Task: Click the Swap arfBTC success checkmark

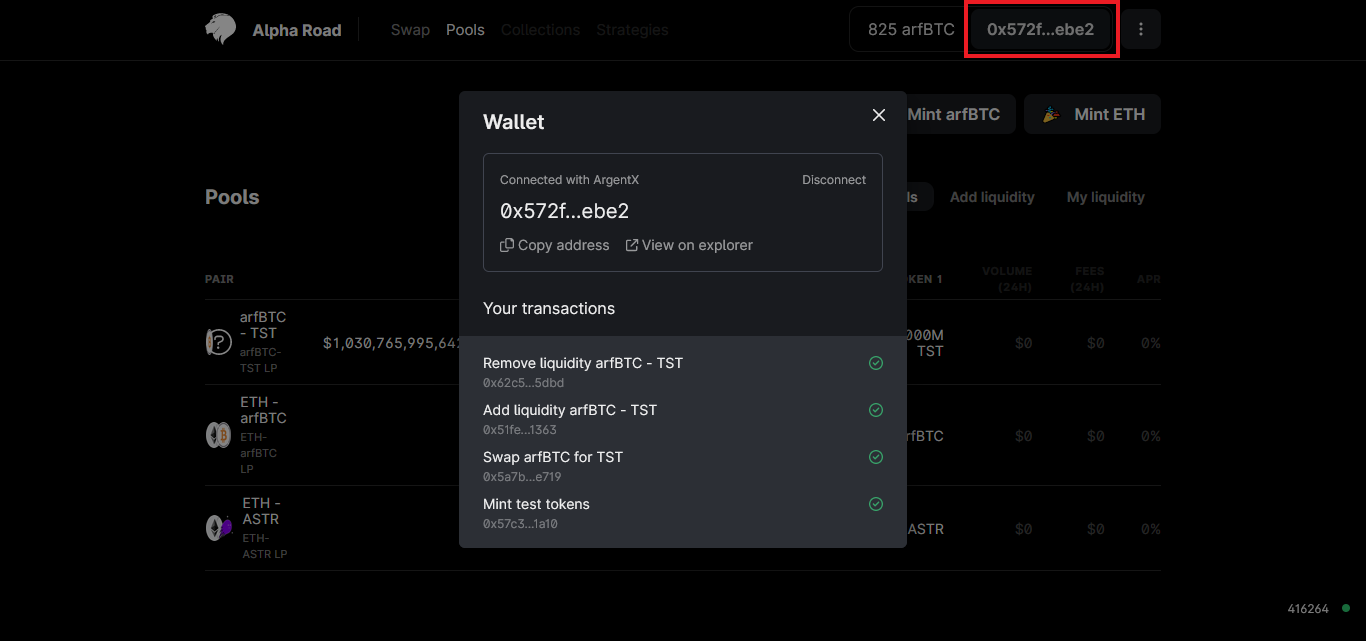Action: click(876, 457)
